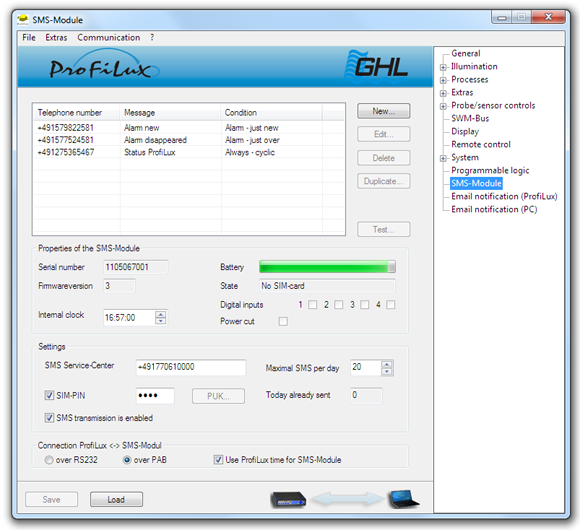Screen dimensions: 580x530
Task: Select the over PAB radio button
Action: (x=127, y=460)
